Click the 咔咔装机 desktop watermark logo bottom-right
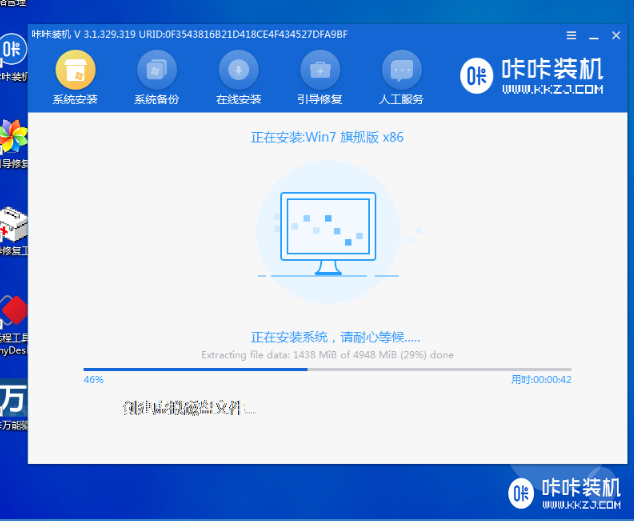Screen dimensions: 634x521 pos(564,494)
